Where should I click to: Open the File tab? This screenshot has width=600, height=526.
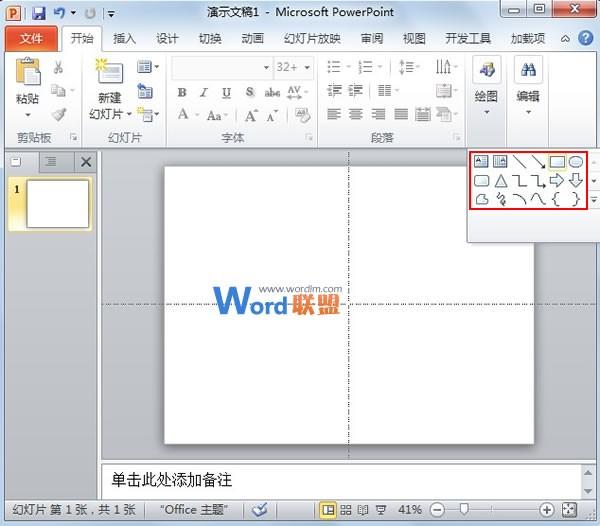pyautogui.click(x=31, y=38)
